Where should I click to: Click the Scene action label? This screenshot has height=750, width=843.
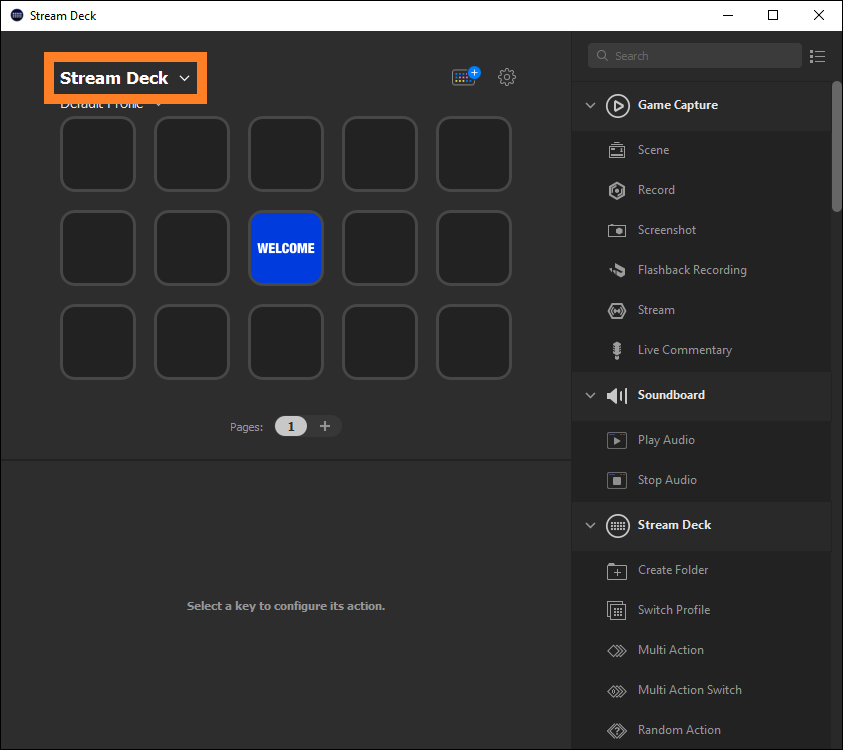(x=653, y=150)
